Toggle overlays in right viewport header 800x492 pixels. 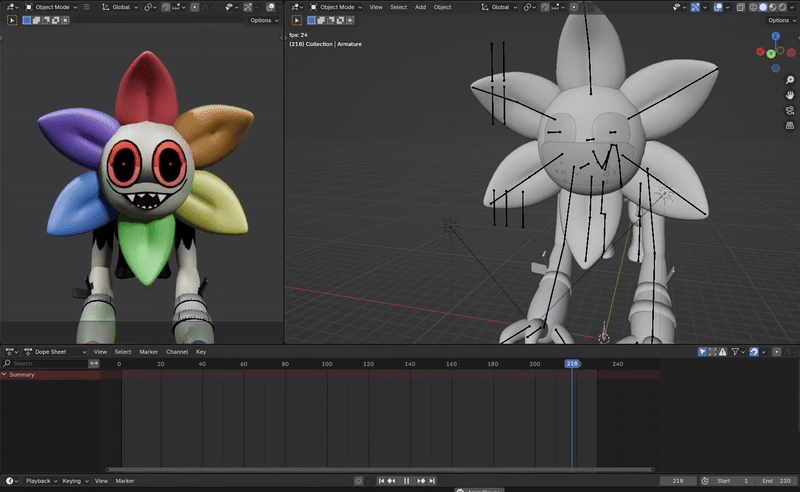tap(718, 7)
